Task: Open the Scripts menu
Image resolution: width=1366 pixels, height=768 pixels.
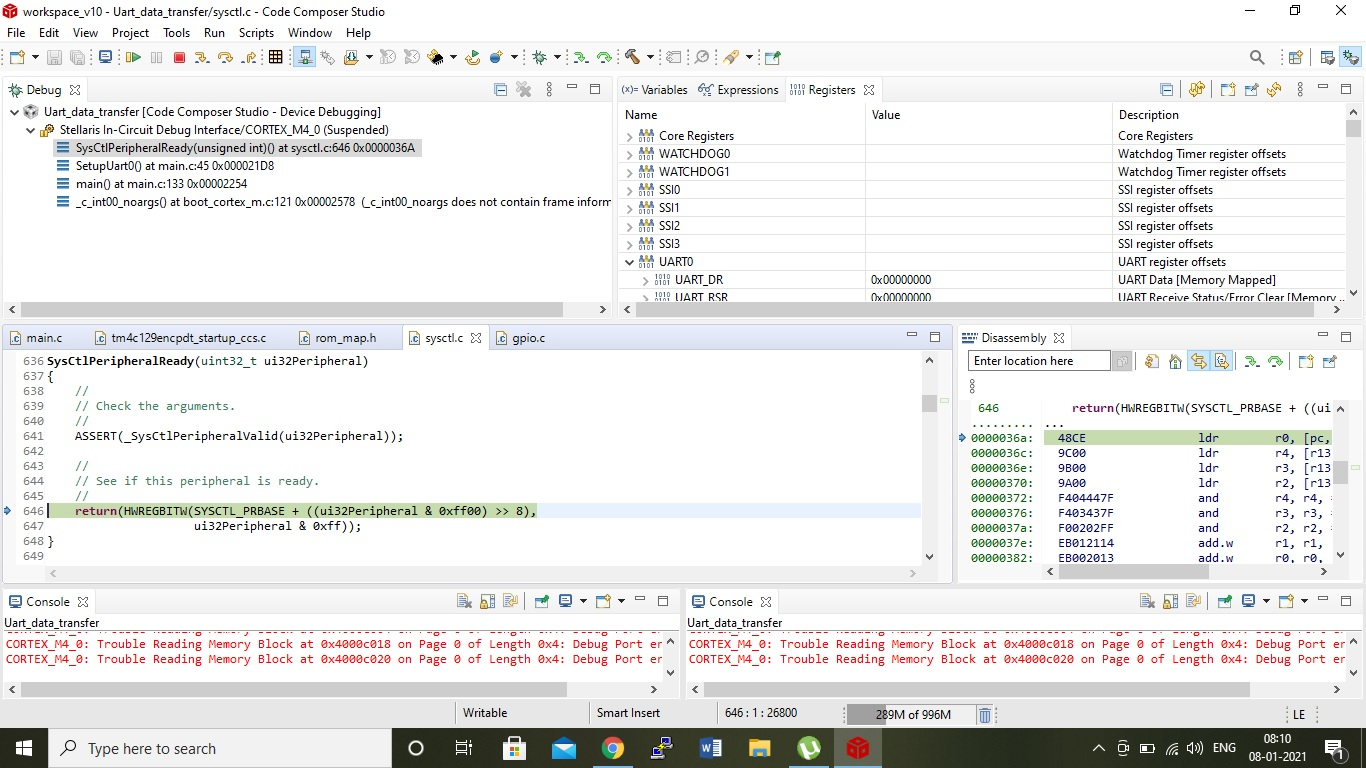Action: pos(256,33)
